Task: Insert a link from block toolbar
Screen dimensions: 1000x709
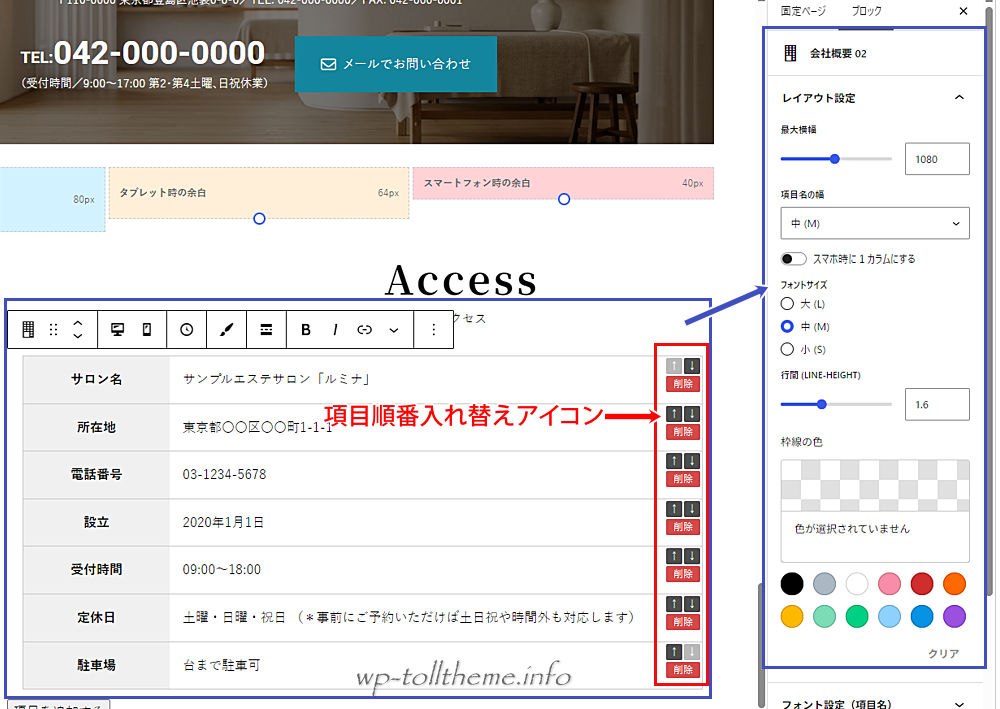Action: (365, 330)
